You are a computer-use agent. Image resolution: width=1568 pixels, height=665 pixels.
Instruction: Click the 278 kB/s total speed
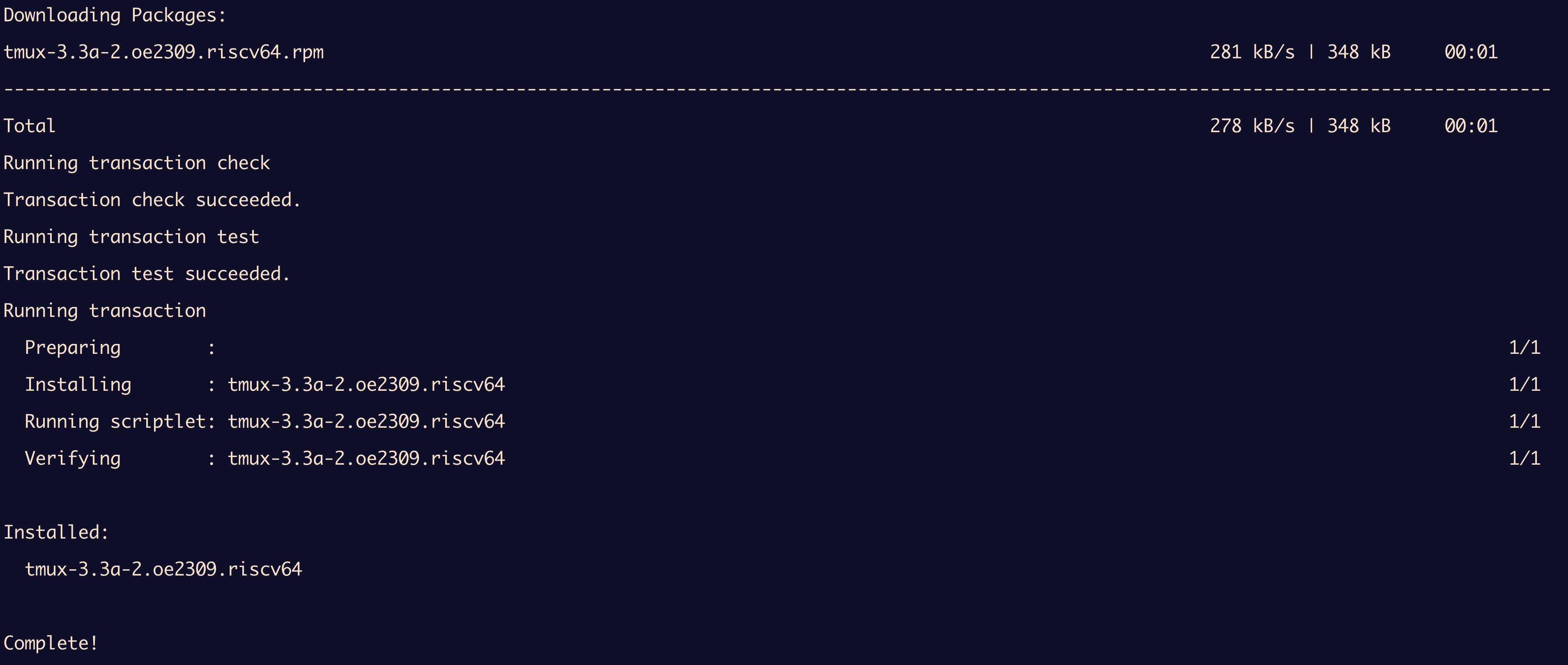(1251, 126)
